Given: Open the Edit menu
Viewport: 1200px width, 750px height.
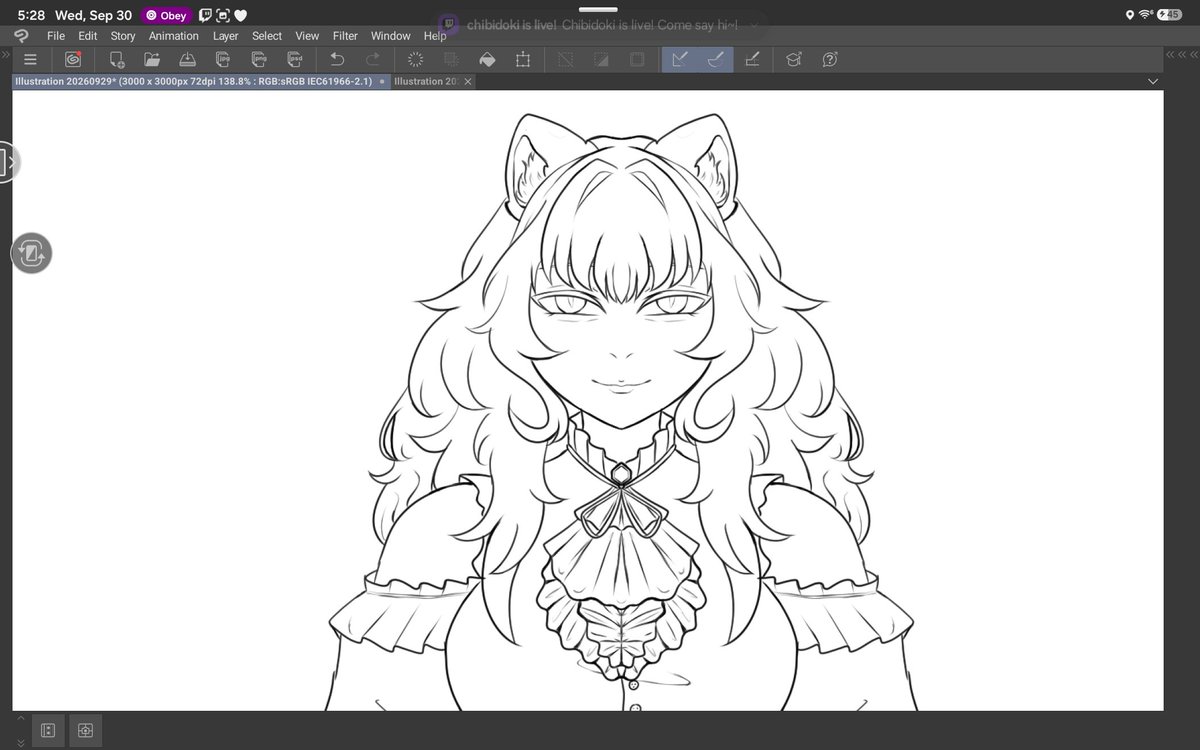Looking at the screenshot, I should pos(88,36).
